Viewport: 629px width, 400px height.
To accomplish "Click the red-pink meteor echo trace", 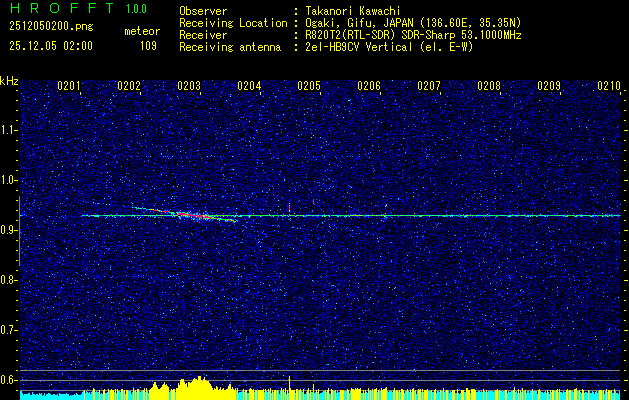I will [x=185, y=214].
